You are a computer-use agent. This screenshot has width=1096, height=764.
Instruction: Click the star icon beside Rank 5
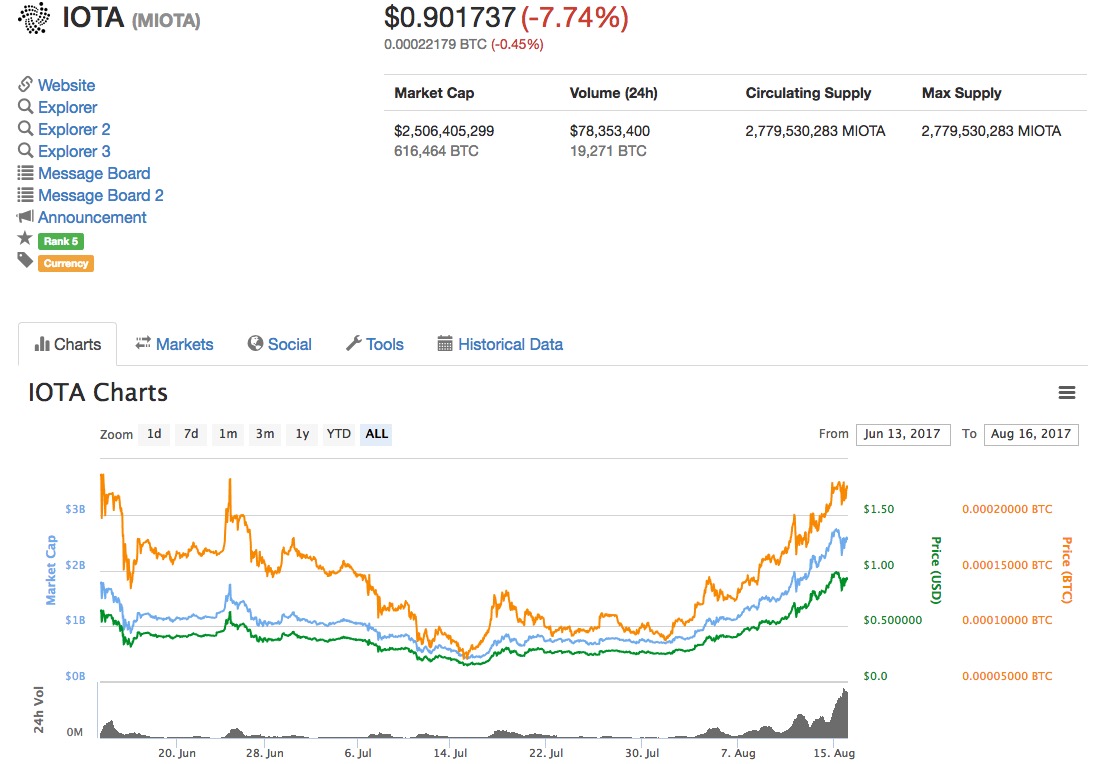click(26, 238)
